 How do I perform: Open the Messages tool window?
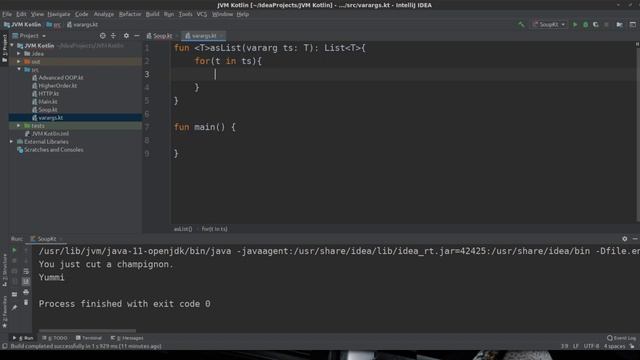coord(127,338)
